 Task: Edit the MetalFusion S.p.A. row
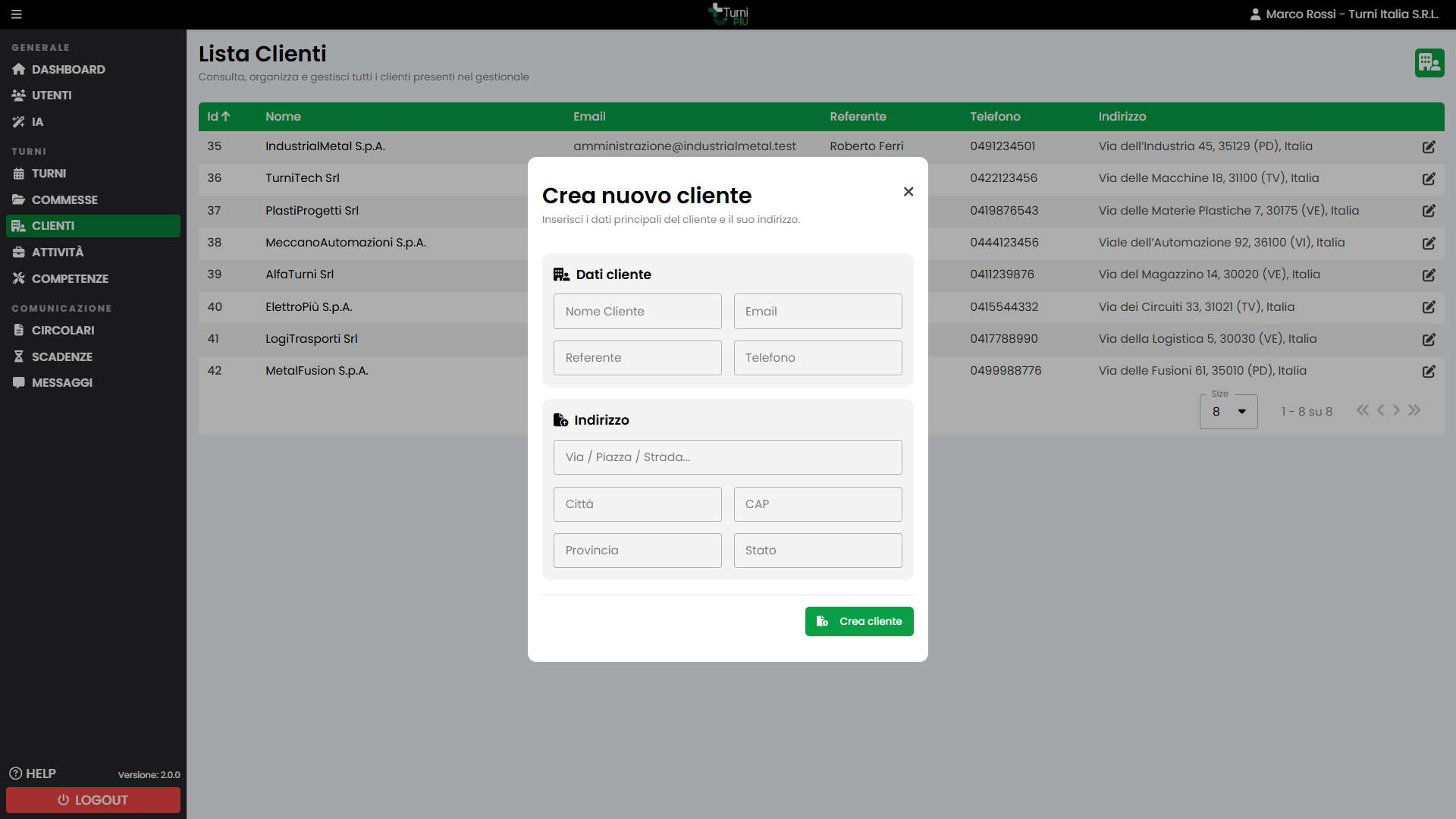tap(1429, 372)
